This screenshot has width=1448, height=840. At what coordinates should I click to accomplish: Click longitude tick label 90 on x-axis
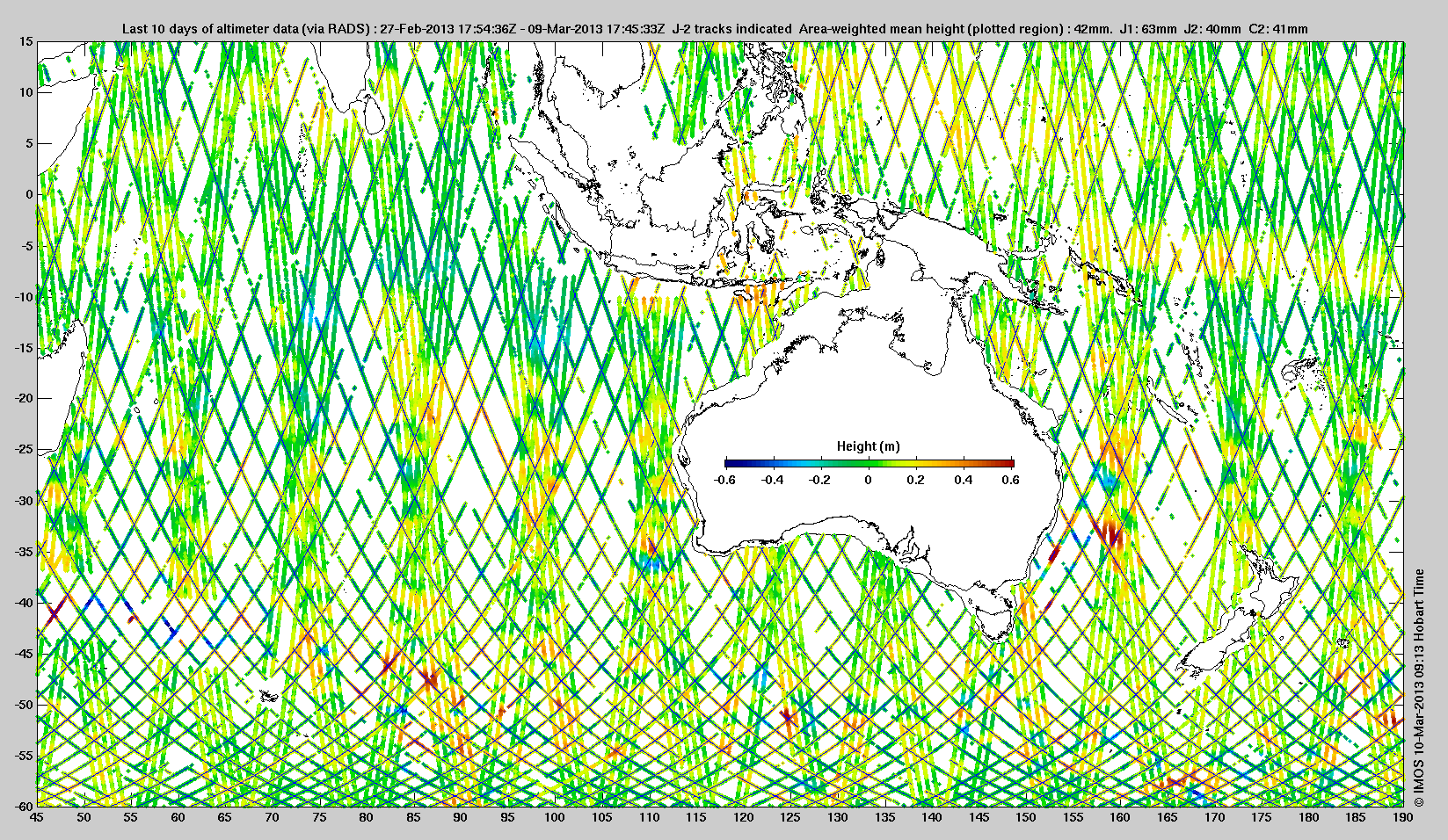pos(460,817)
